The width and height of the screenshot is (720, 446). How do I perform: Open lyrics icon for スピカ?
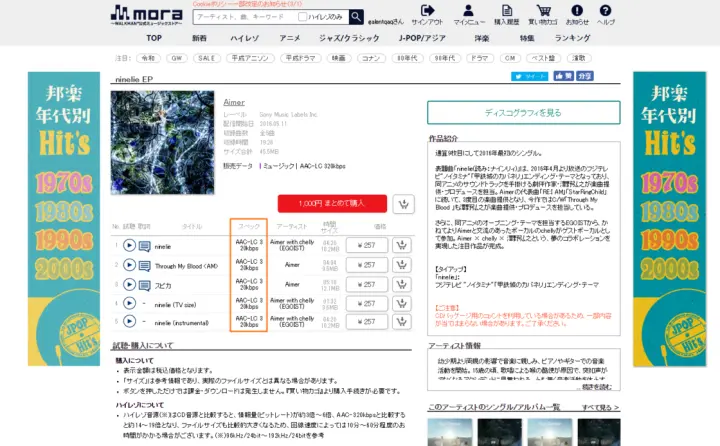point(145,285)
